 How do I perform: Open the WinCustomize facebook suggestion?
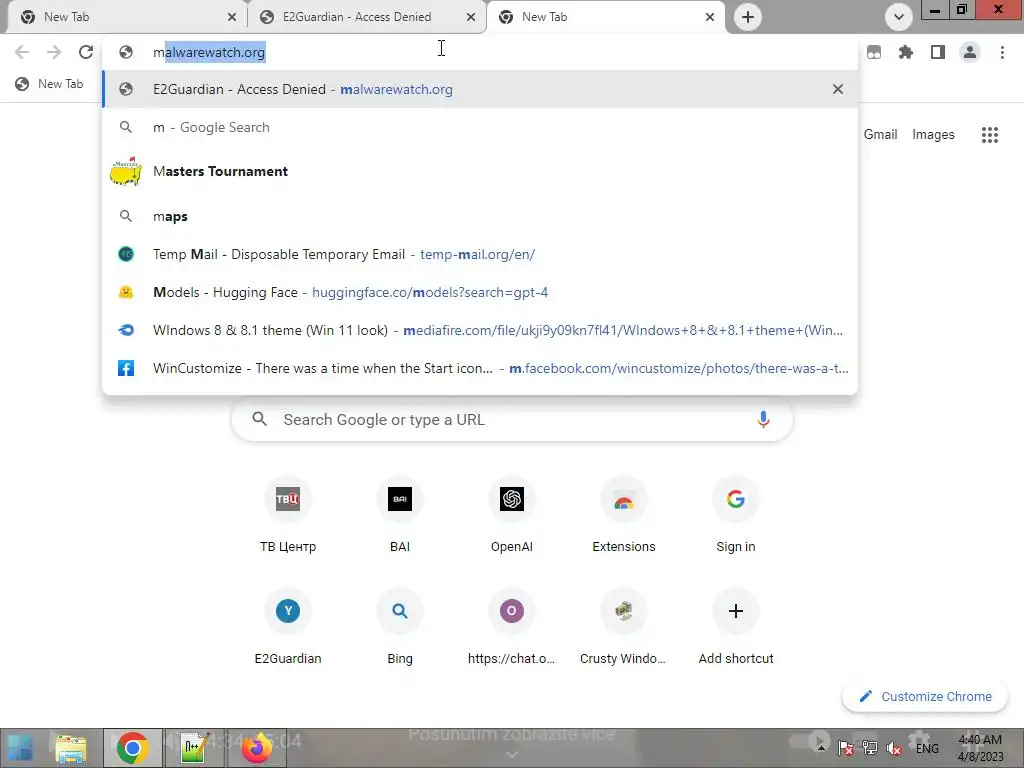pyautogui.click(x=480, y=368)
